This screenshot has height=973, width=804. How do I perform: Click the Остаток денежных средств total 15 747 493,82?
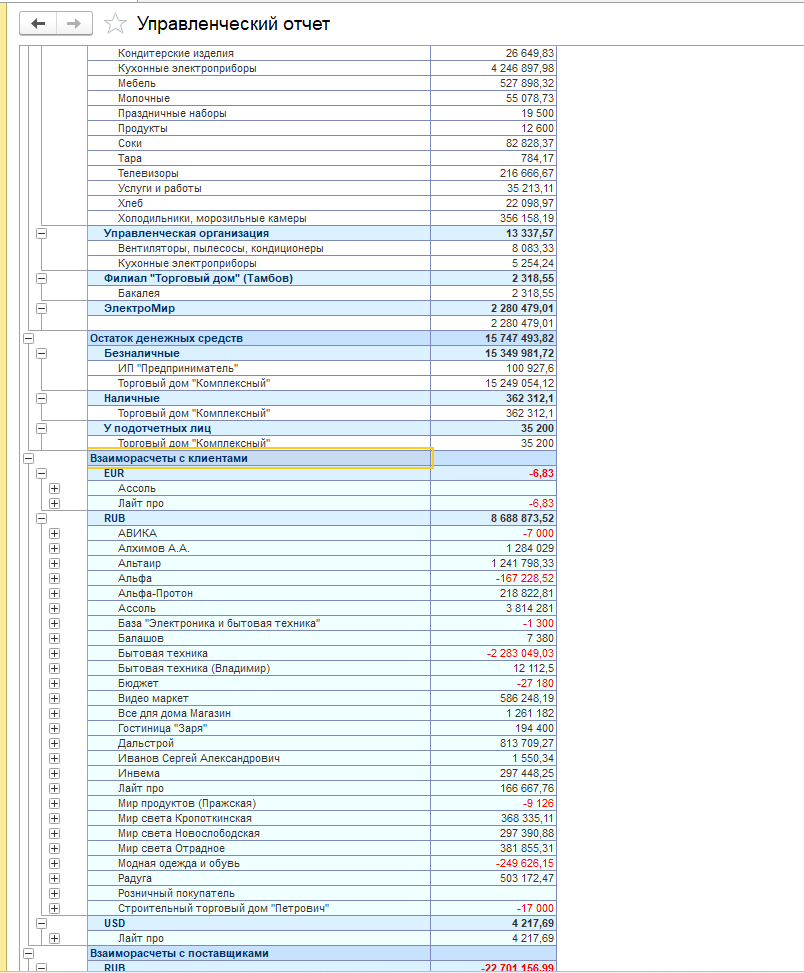(519, 338)
